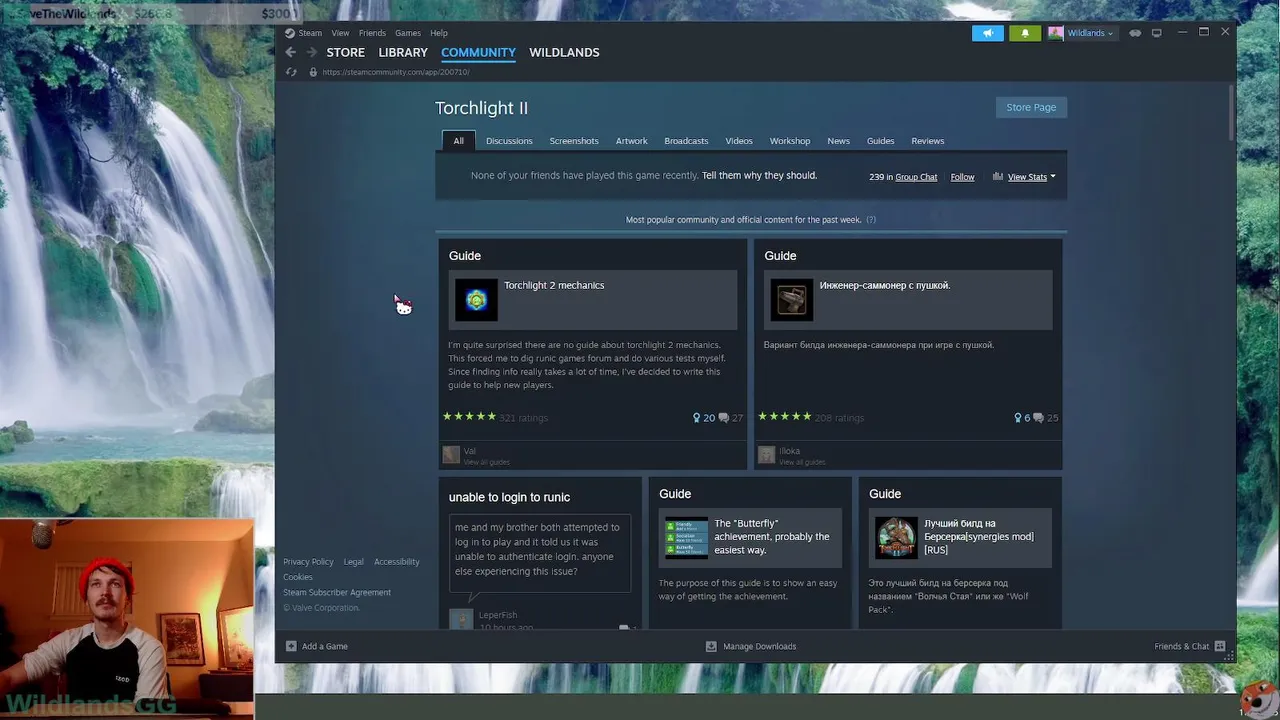Open the Friends & Chat icon

tap(1219, 646)
